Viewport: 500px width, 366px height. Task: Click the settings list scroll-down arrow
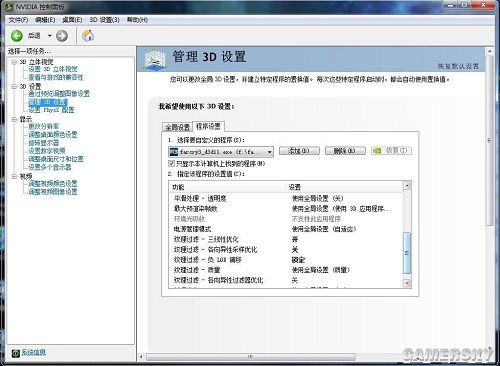point(407,283)
